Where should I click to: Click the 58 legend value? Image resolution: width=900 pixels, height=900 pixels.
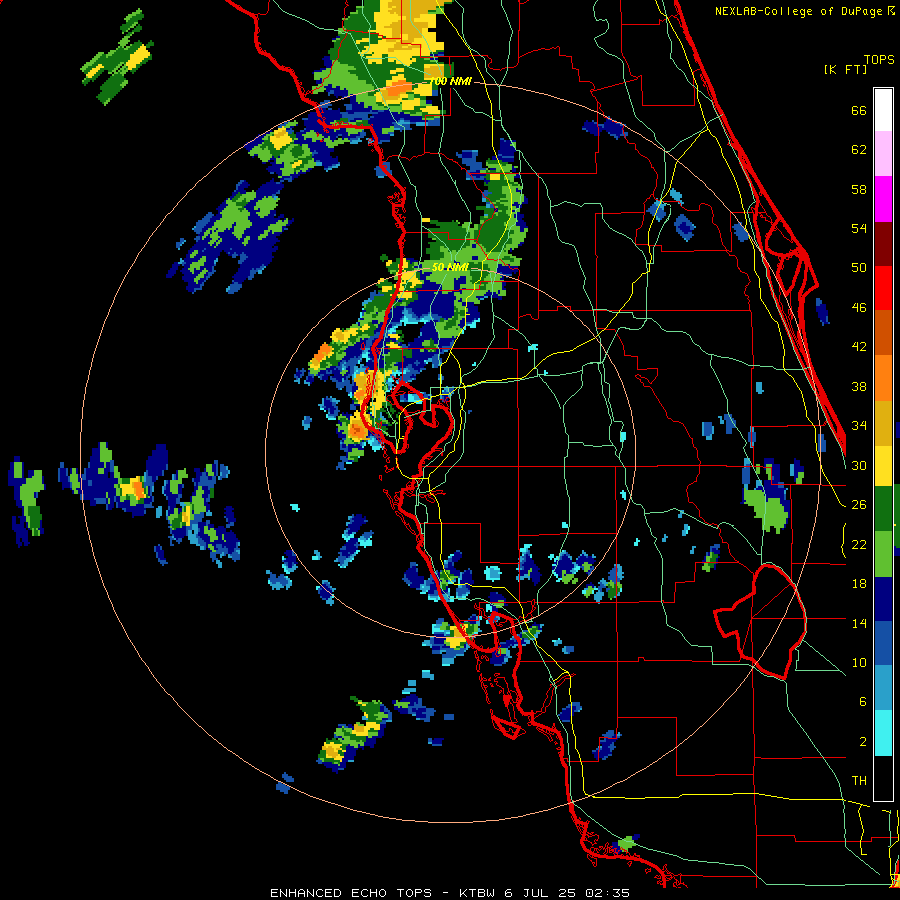coord(859,189)
